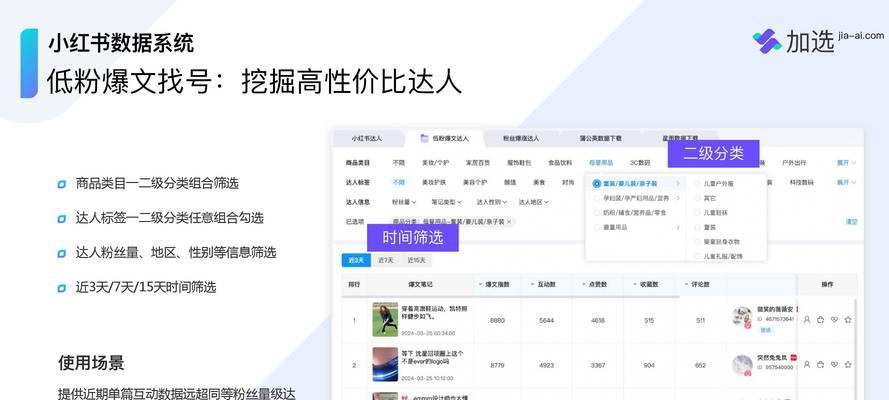Click 清空 to clear selected filters

point(852,222)
